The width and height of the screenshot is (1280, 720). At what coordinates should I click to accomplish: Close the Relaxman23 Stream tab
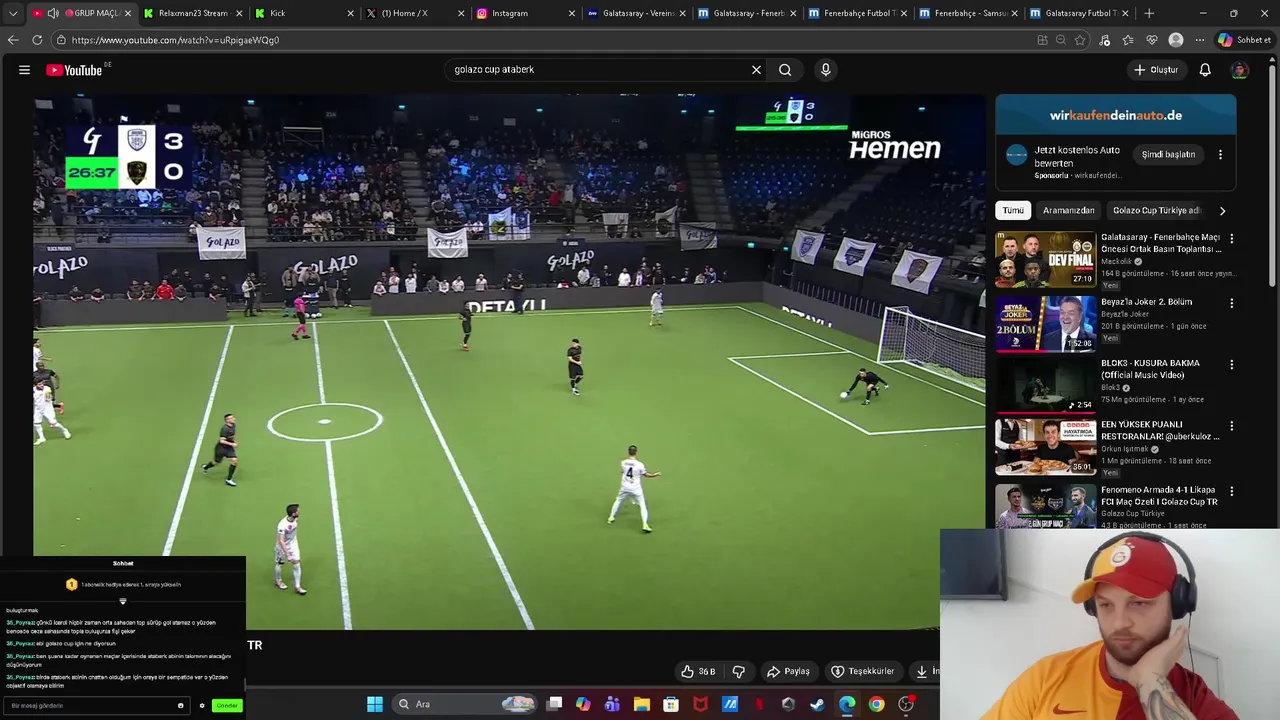point(240,13)
